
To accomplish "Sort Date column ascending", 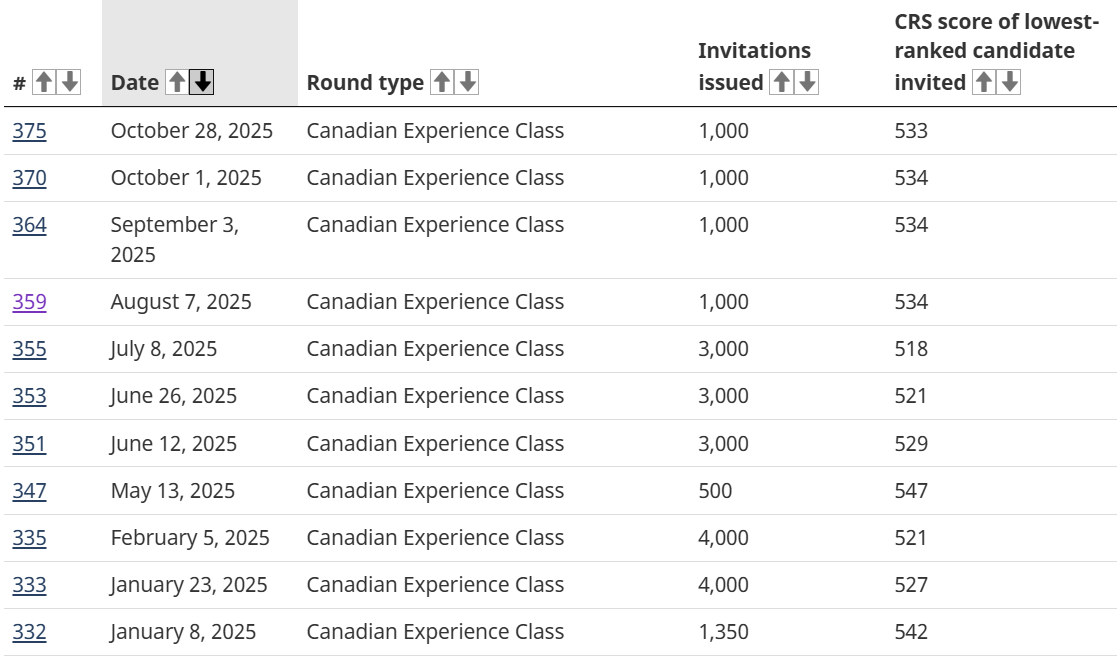I will tap(176, 82).
